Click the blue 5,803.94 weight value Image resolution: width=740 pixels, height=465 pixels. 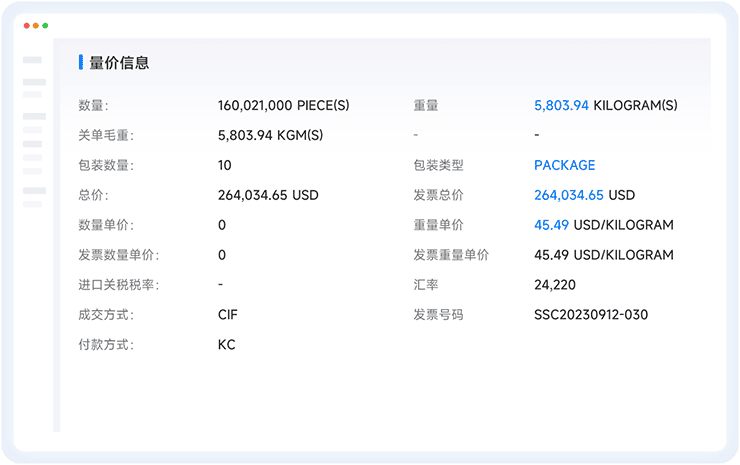pos(561,105)
